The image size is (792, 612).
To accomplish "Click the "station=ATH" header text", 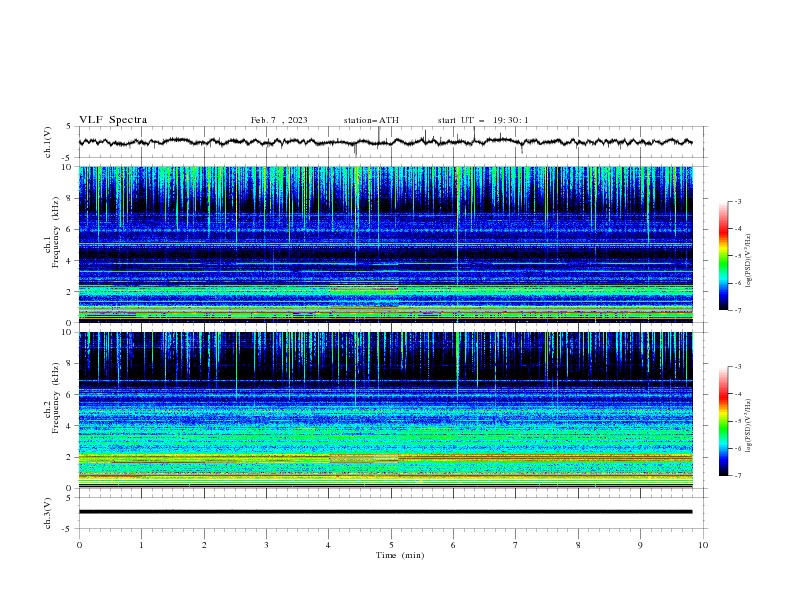I will [x=371, y=120].
